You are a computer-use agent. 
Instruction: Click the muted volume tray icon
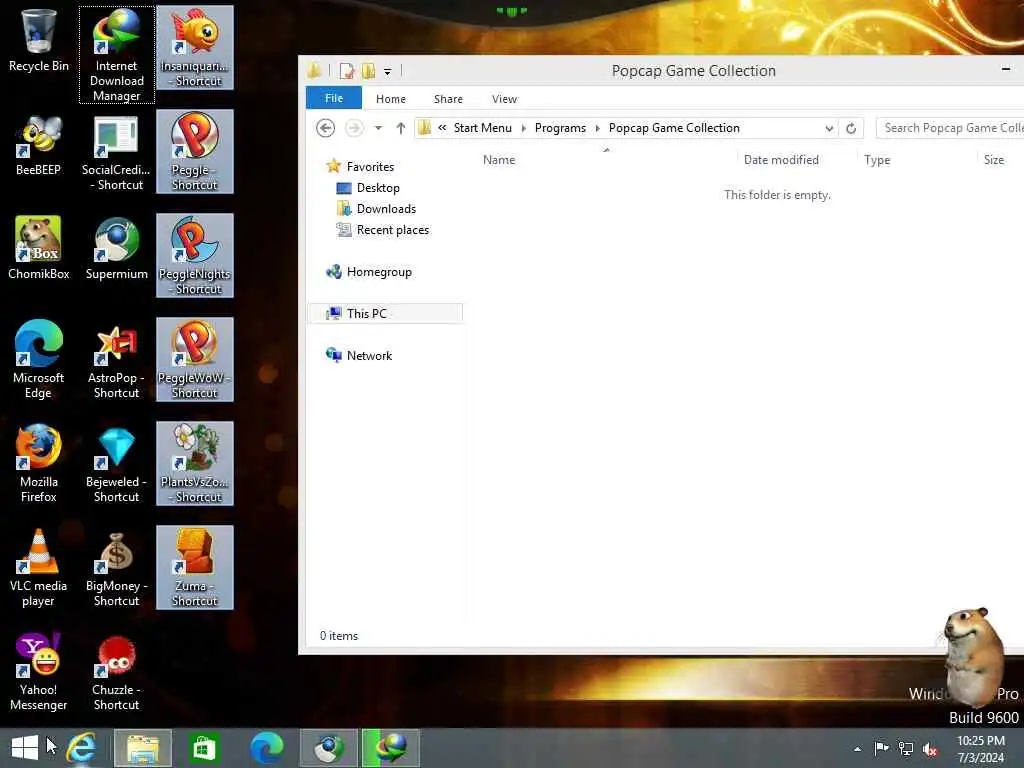click(930, 749)
